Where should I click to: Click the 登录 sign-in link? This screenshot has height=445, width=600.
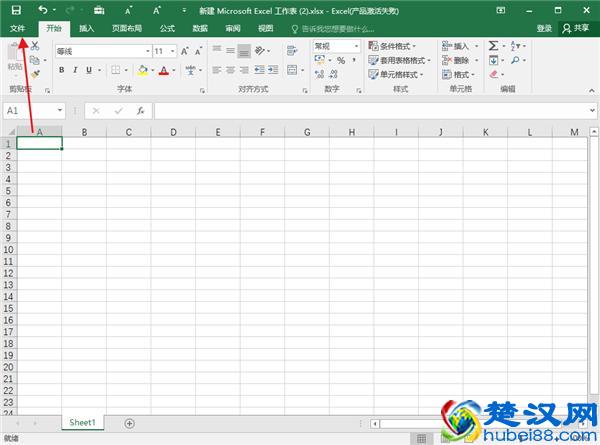point(544,29)
